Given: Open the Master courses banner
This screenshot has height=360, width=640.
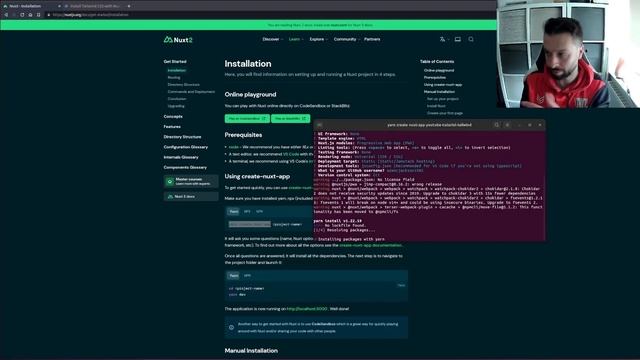Looking at the screenshot, I should coord(191,181).
